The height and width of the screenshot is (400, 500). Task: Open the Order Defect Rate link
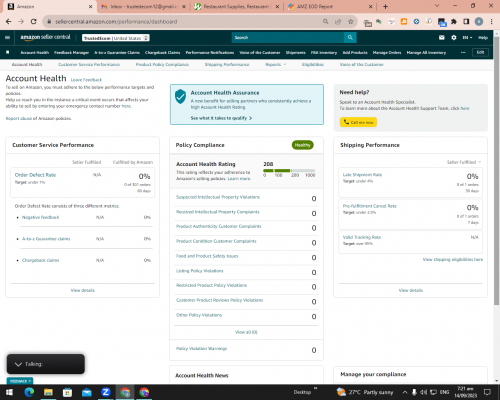[35, 175]
